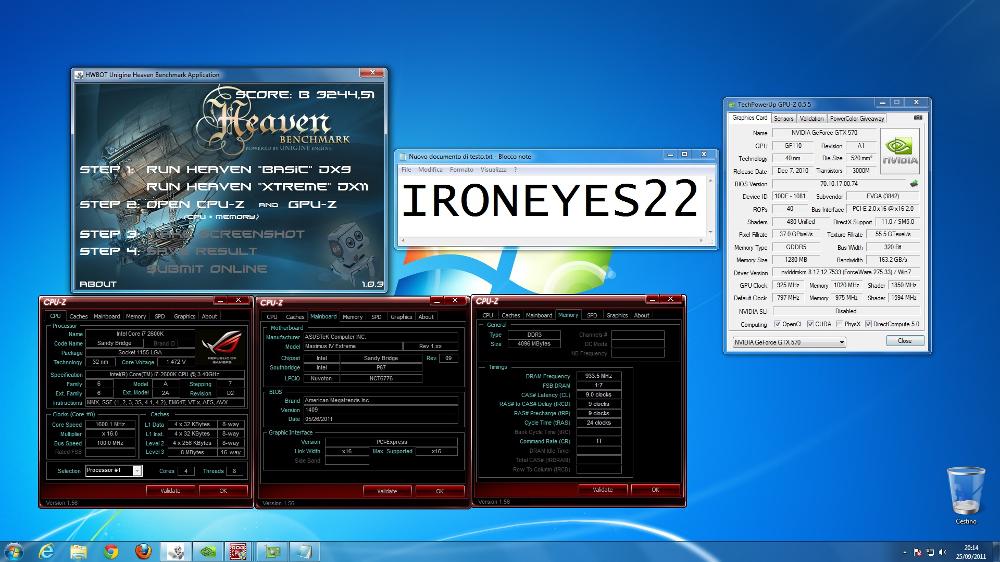Click Submit Online in Heaven benchmark
Screen dimensions: 1000x562
click(x=207, y=269)
